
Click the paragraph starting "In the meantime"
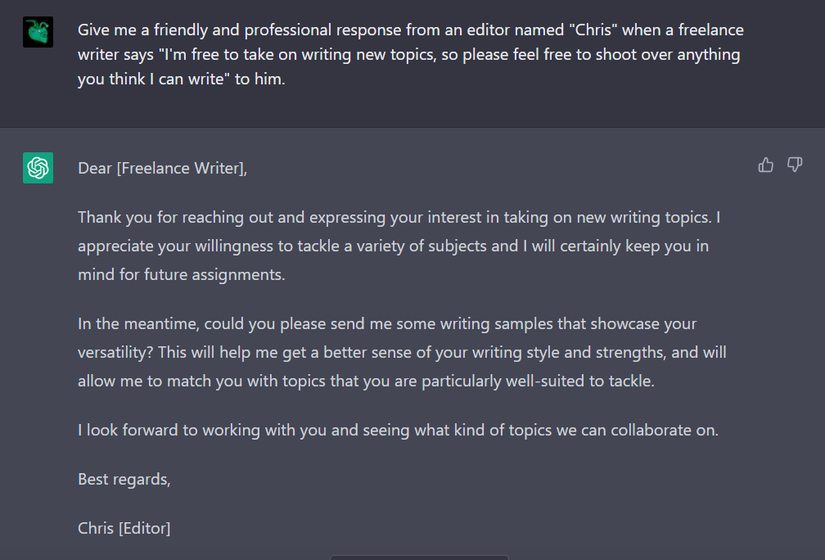tap(402, 352)
